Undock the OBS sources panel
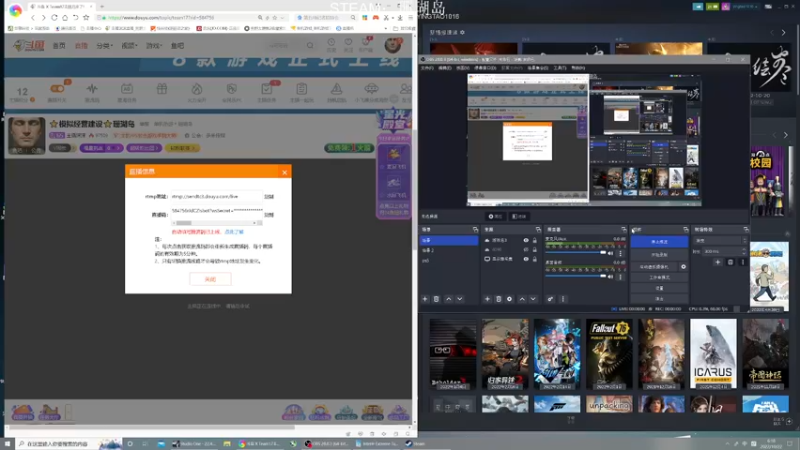Screen dimensions: 800x450 coord(538,230)
